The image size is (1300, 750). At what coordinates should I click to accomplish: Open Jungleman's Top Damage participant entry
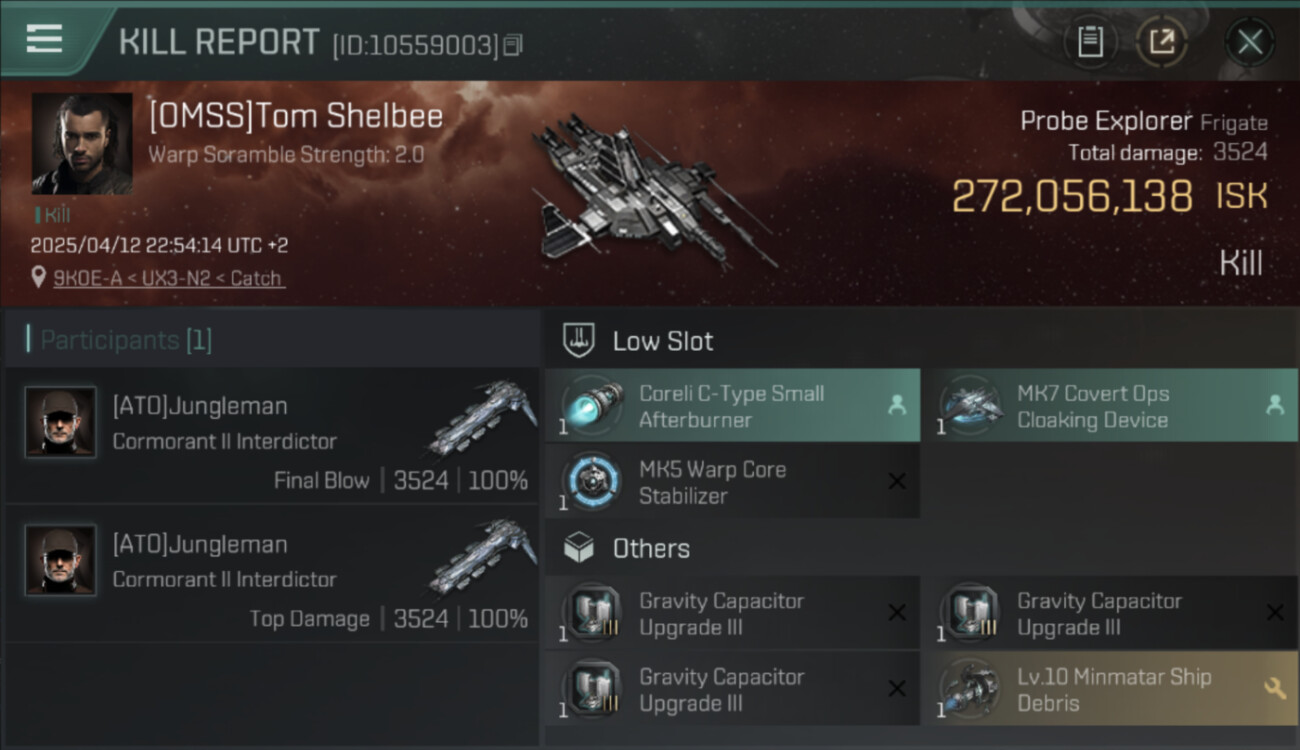tap(273, 574)
